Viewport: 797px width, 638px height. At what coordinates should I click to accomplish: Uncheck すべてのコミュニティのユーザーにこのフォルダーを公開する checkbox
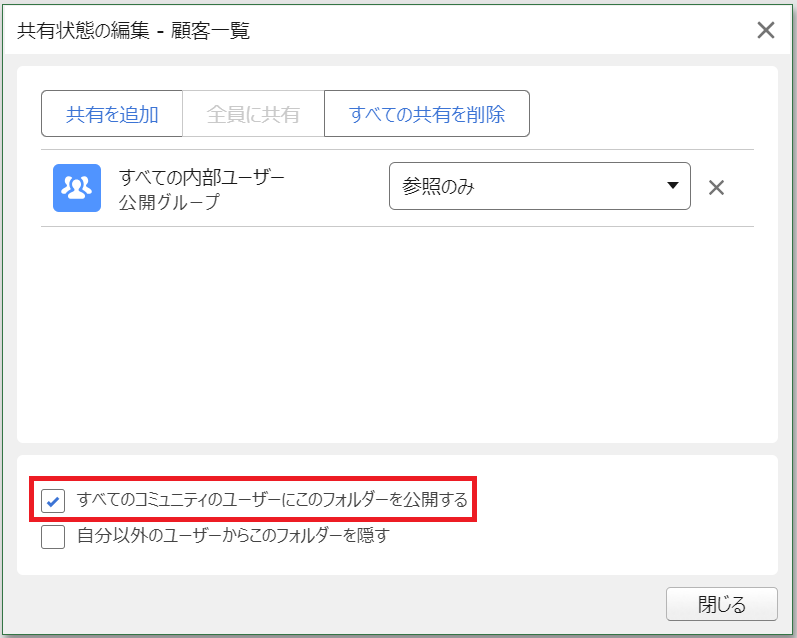53,500
